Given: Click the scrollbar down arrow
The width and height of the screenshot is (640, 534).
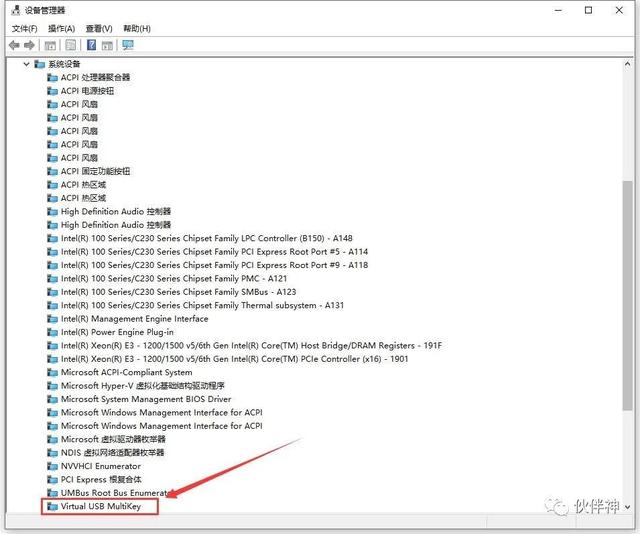Looking at the screenshot, I should click(x=627, y=507).
